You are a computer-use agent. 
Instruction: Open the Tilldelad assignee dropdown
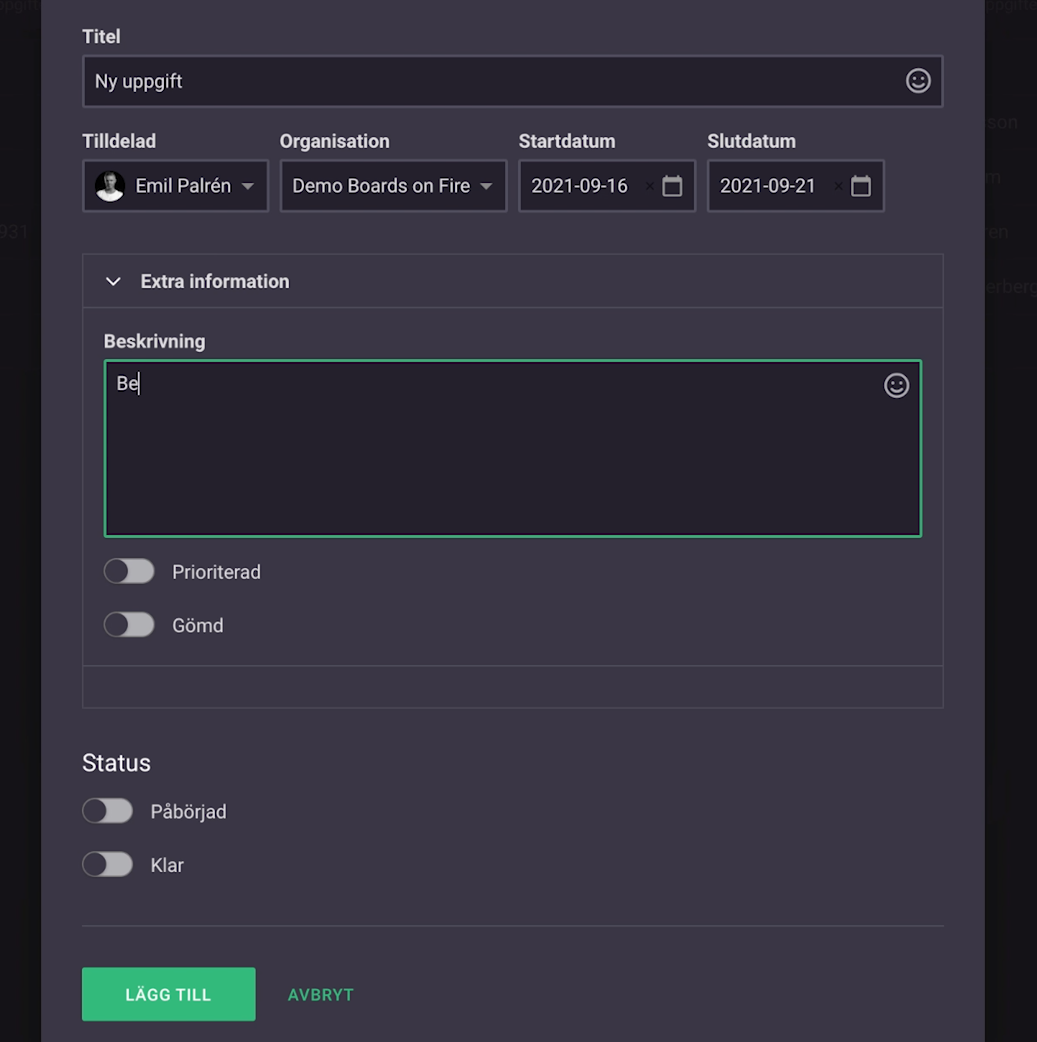click(247, 186)
